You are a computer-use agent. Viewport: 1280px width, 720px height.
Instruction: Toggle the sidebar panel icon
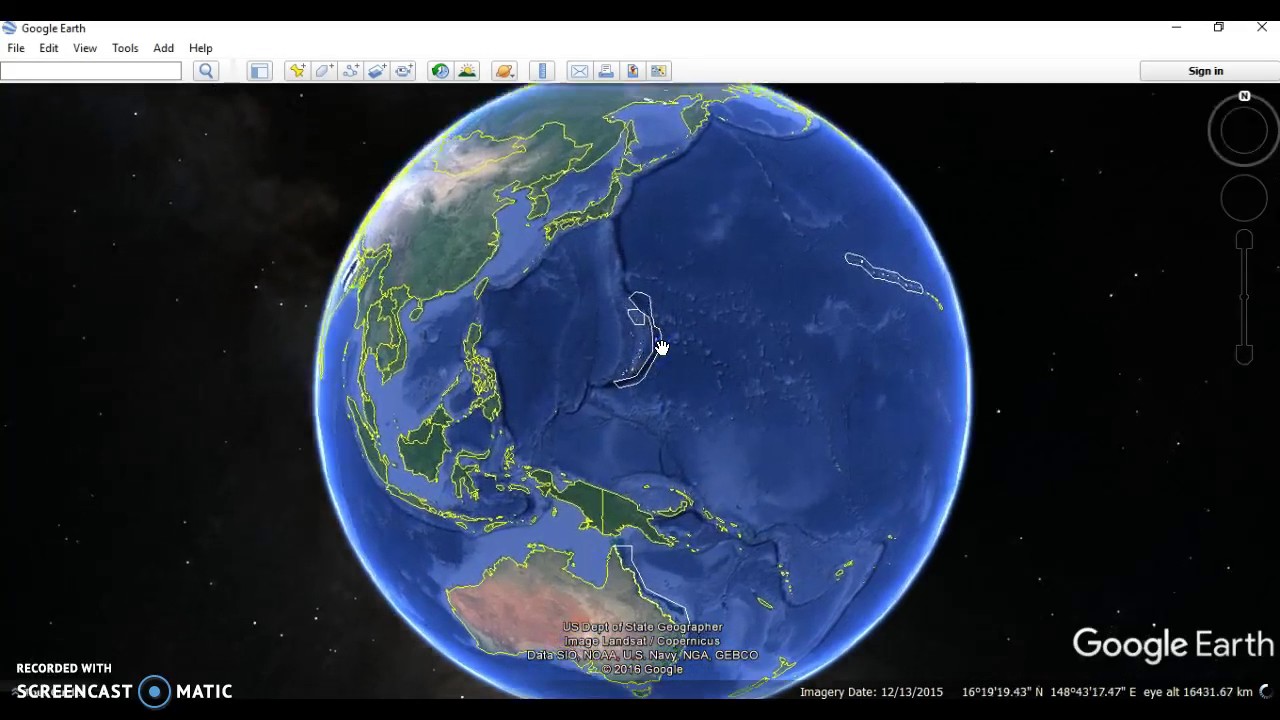259,71
